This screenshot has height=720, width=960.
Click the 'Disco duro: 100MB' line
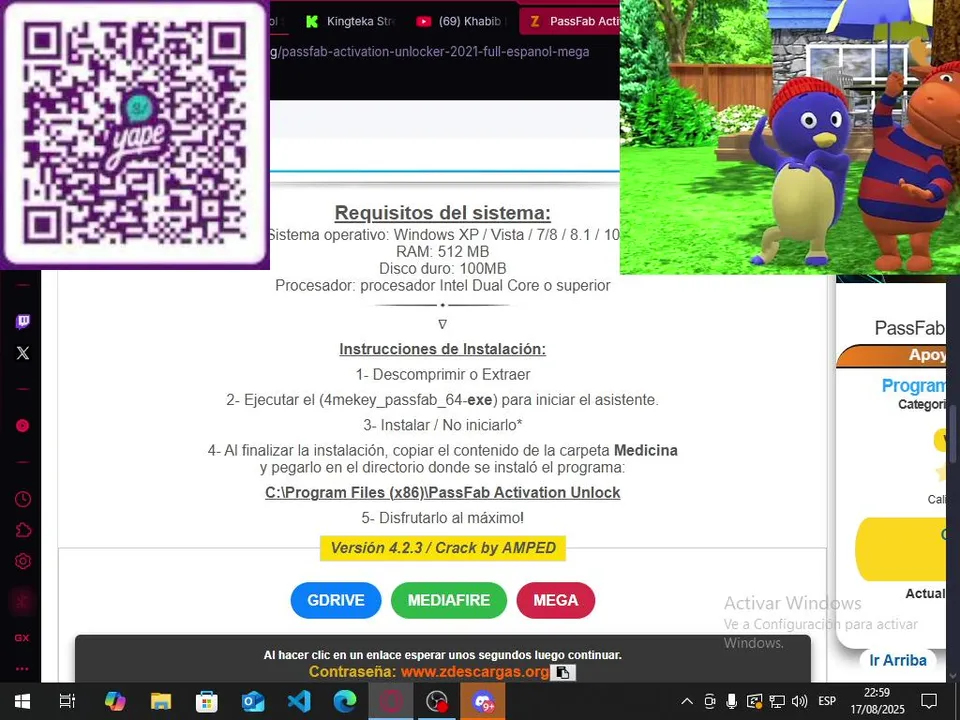[x=442, y=269]
